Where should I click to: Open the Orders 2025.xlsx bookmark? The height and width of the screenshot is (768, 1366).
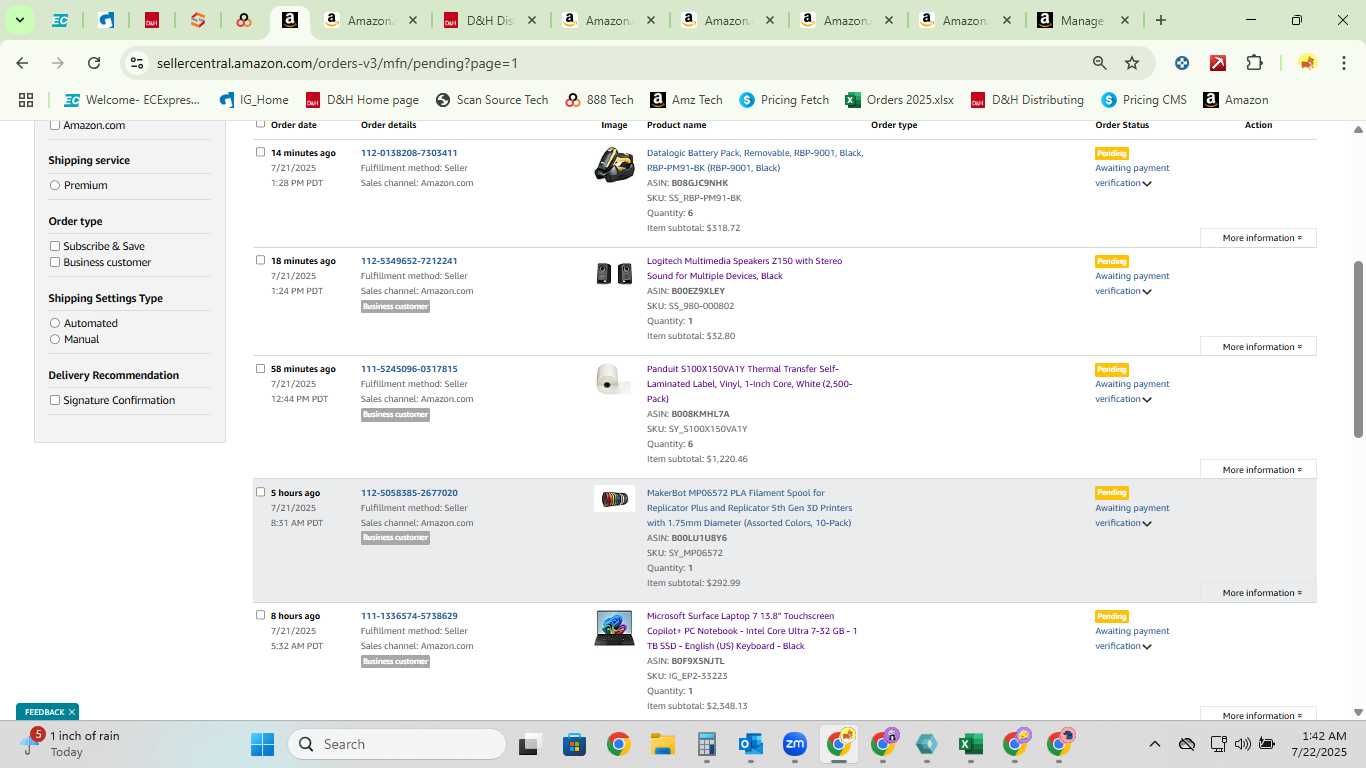tap(899, 100)
